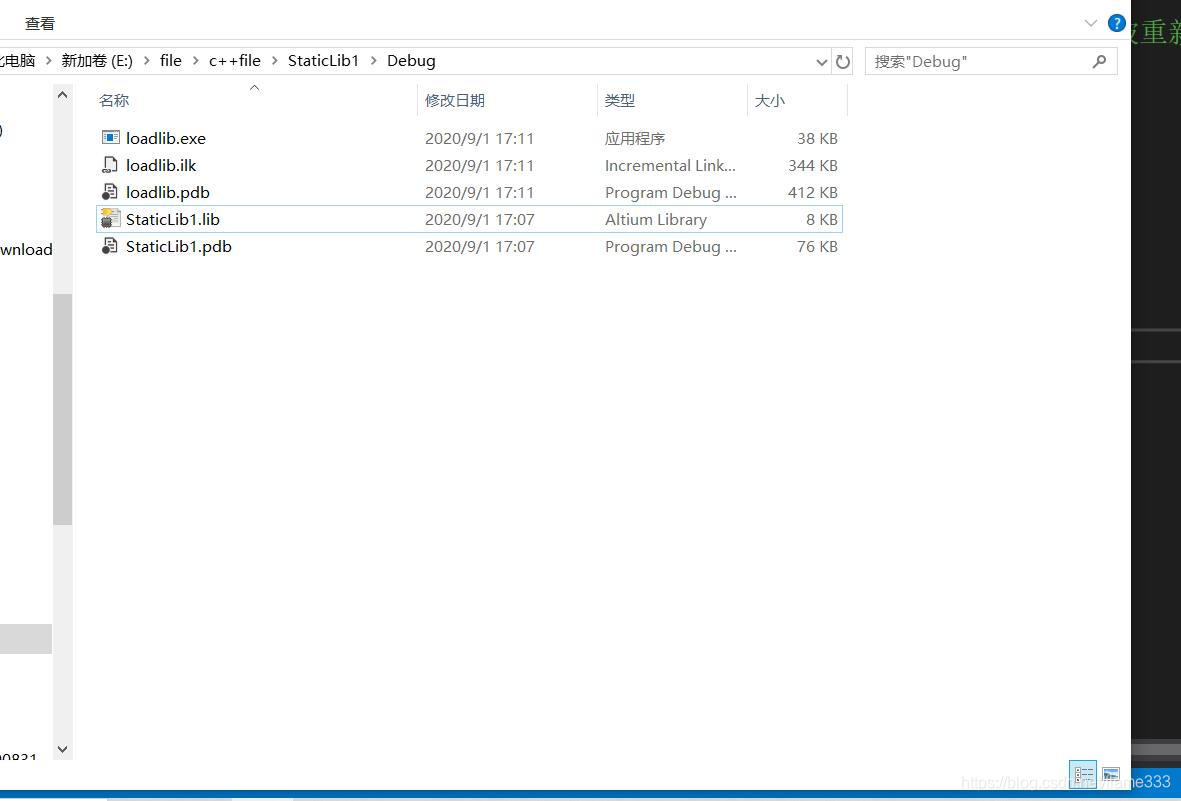Click size cell 38 KB
Screen dimensions: 1181x801
[817, 139]
